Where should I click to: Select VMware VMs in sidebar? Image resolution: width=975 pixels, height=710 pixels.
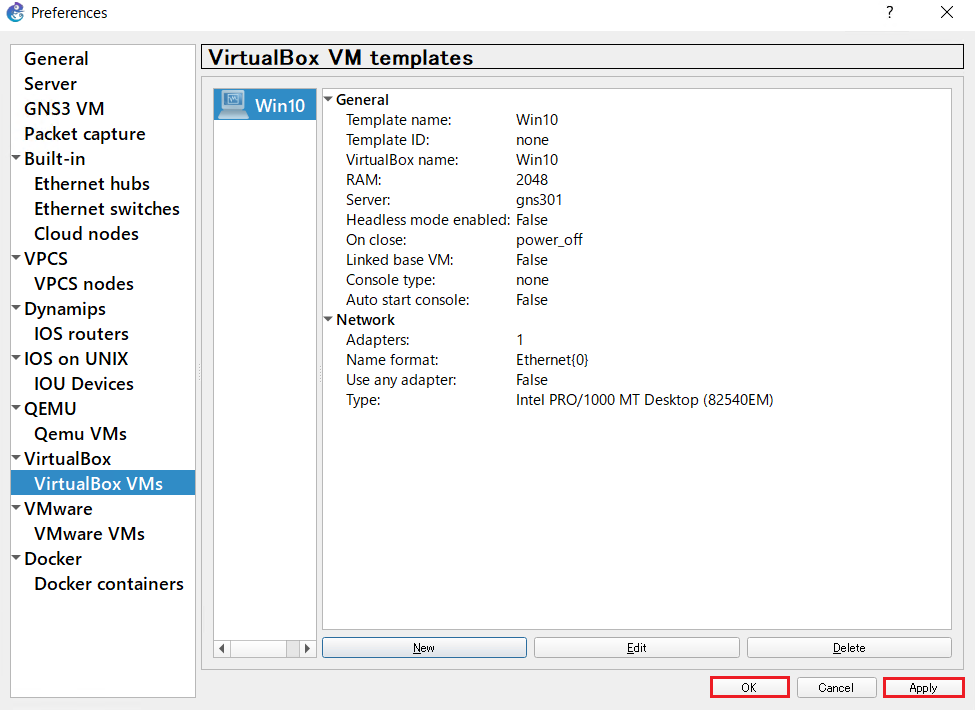pyautogui.click(x=90, y=533)
